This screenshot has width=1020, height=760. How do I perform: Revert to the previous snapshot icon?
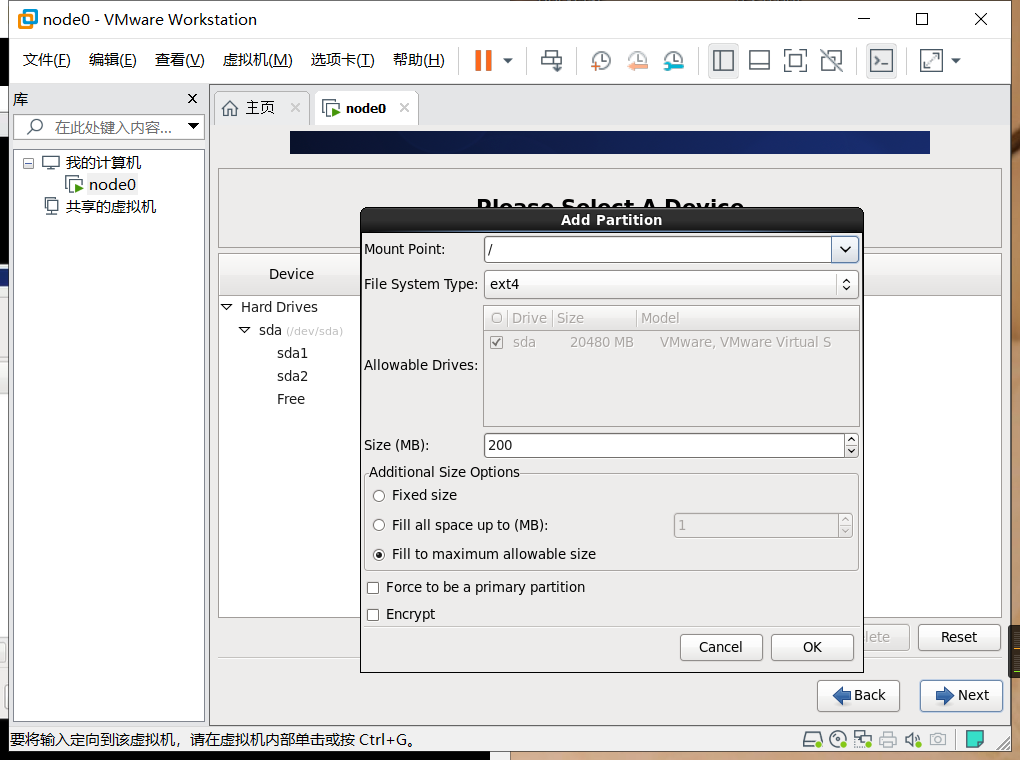tap(637, 61)
